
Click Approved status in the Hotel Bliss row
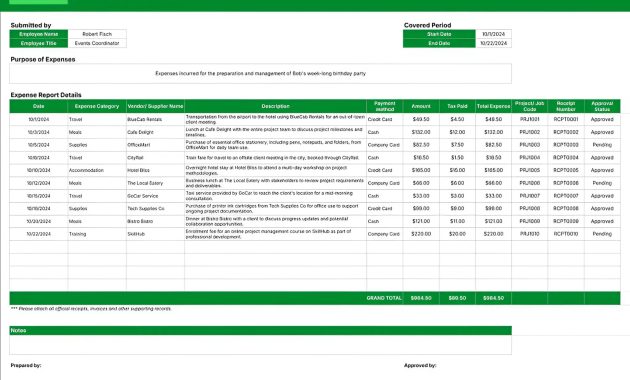pyautogui.click(x=602, y=170)
